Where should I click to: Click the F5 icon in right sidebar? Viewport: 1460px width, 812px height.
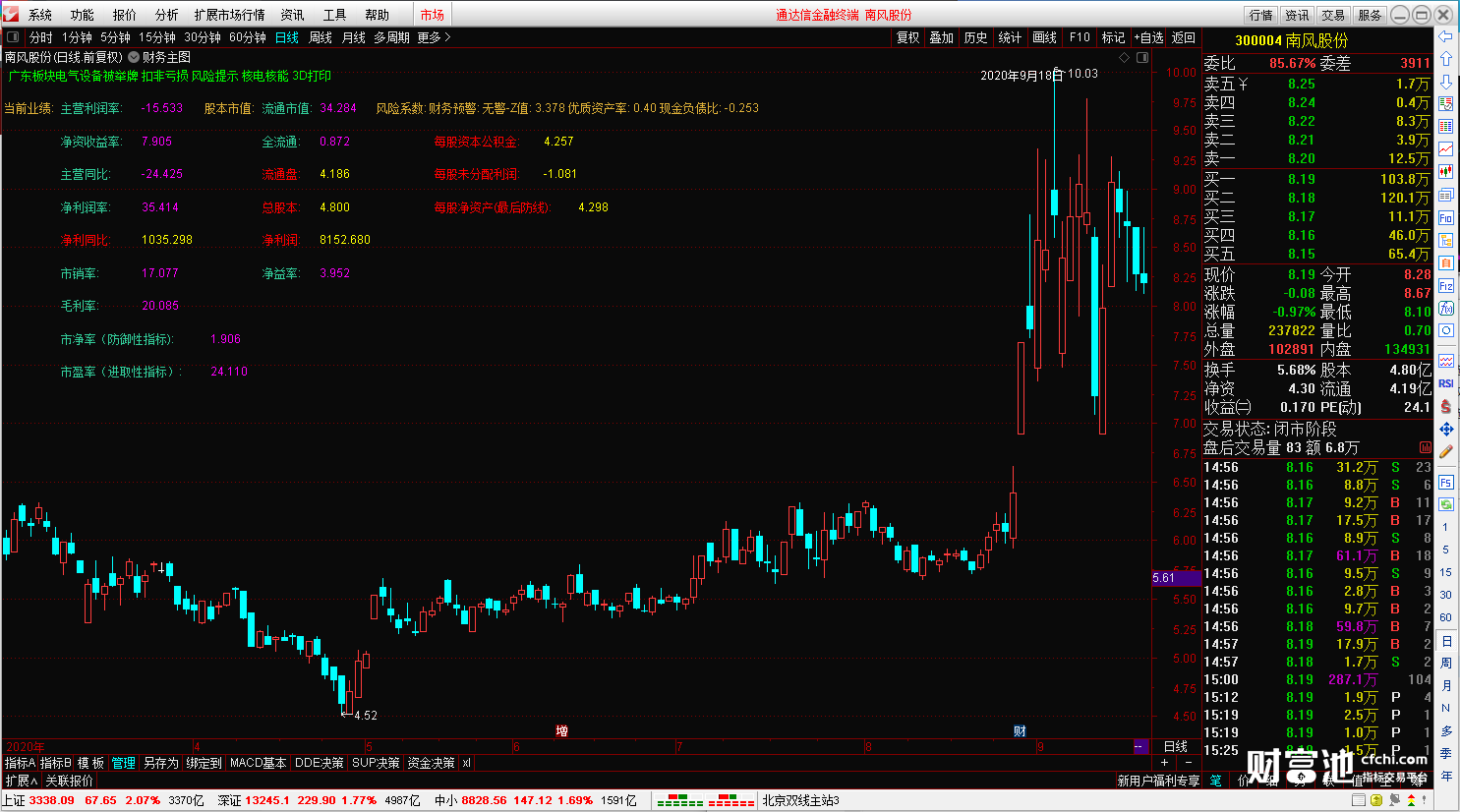pos(1446,482)
